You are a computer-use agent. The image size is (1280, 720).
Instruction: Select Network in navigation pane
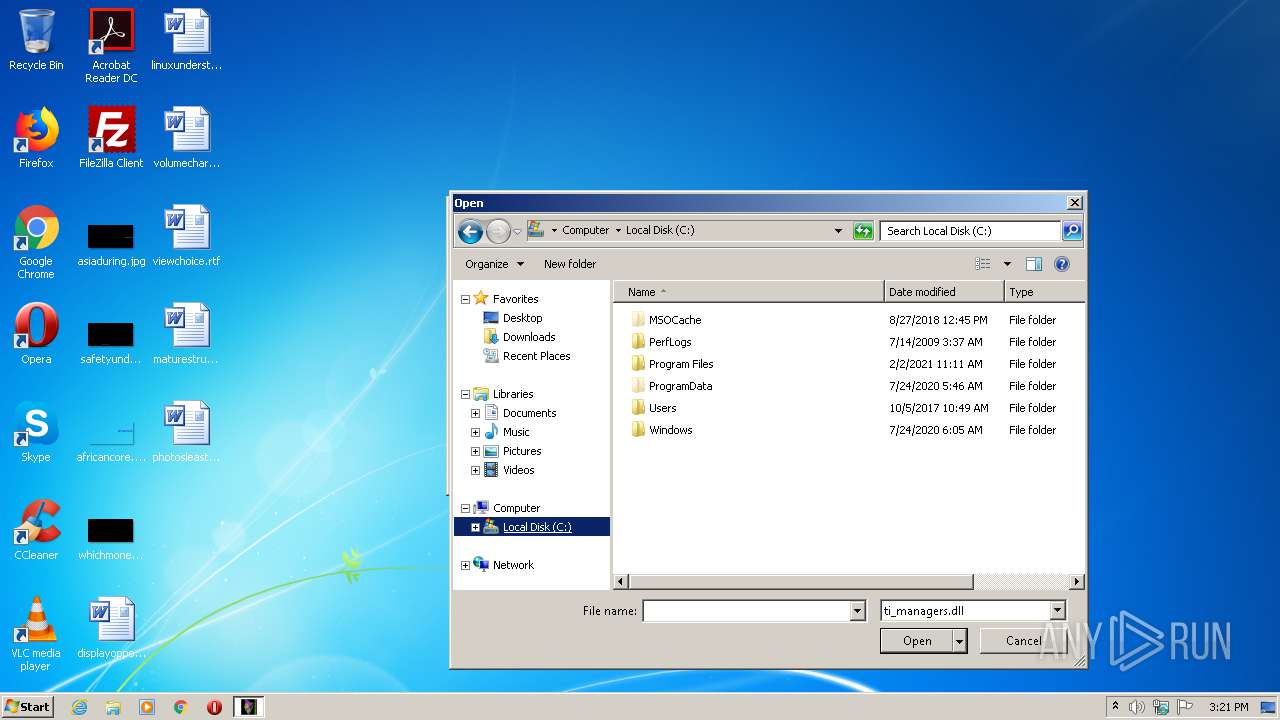click(x=513, y=565)
